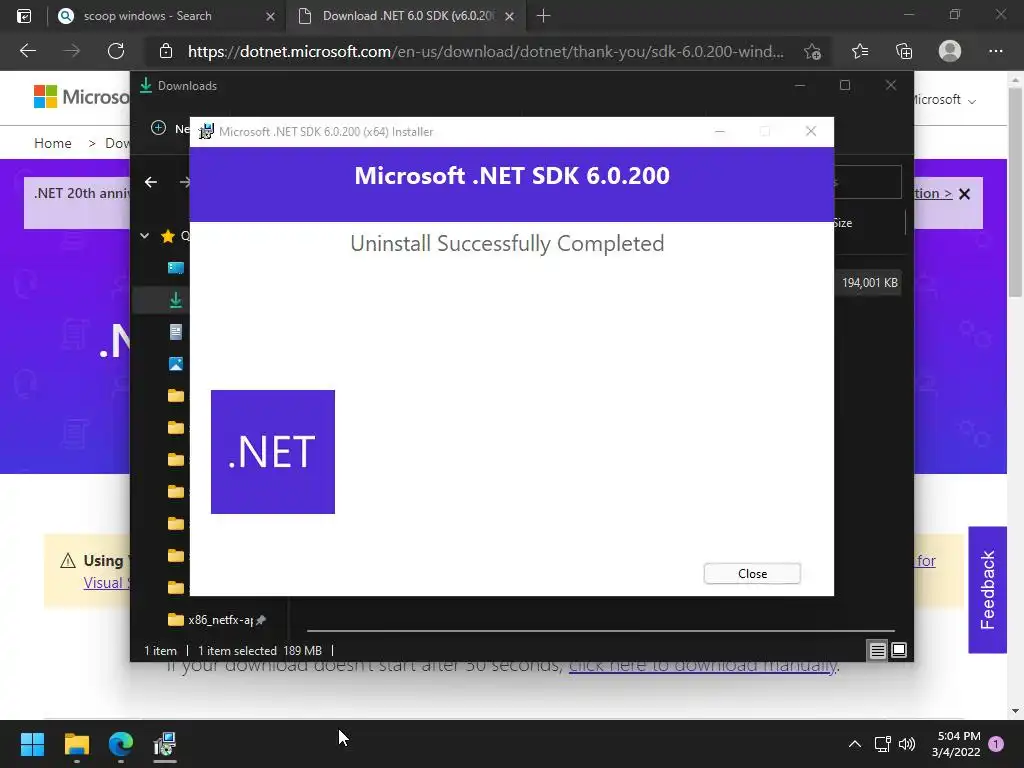Collapse the Quick access tree in Downloads

tap(144, 236)
